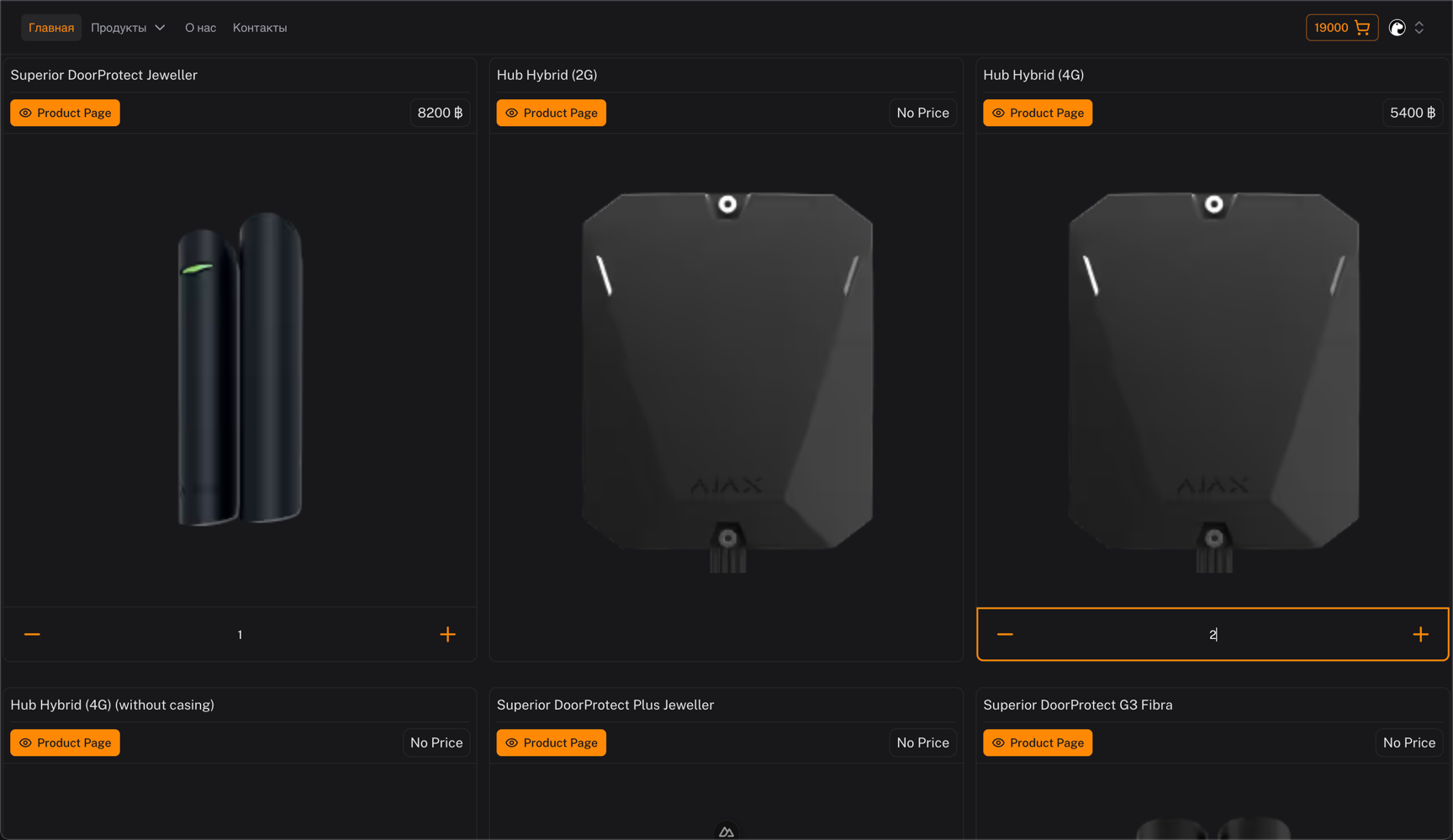
Task: Click the Hub Hybrid (4G) (without casing) title
Action: 112,705
